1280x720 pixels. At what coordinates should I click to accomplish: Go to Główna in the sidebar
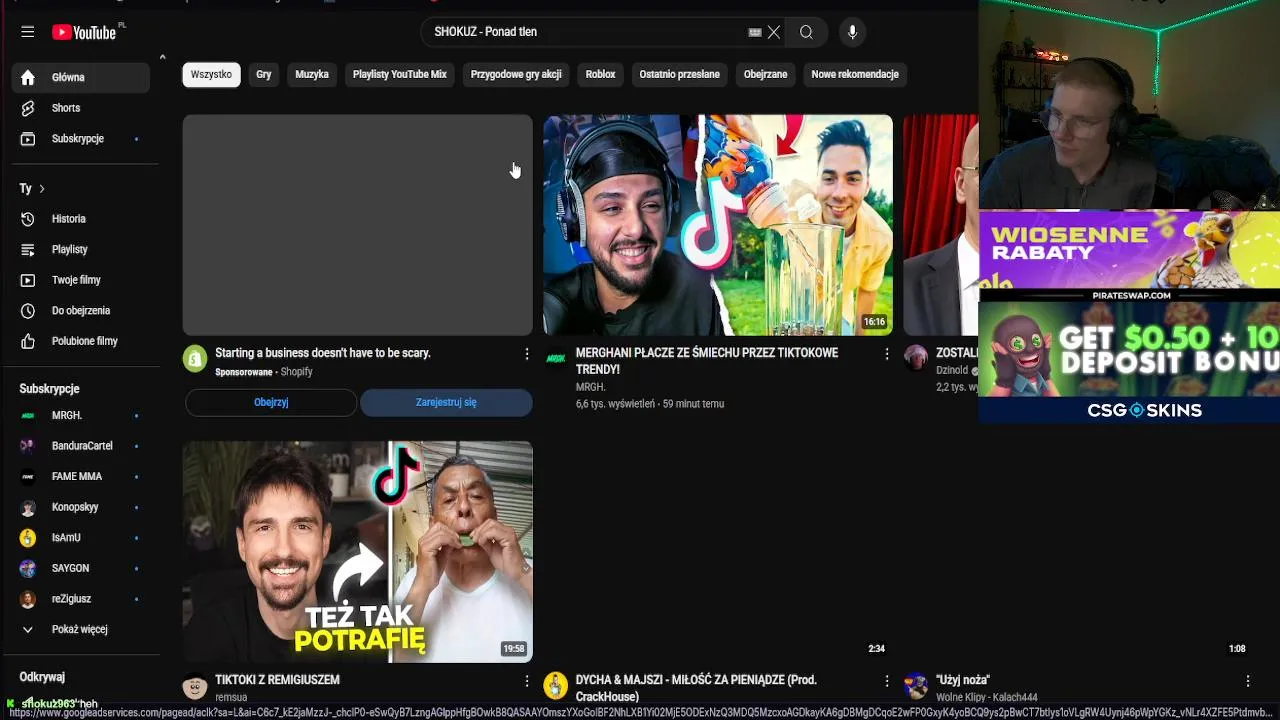click(x=81, y=77)
